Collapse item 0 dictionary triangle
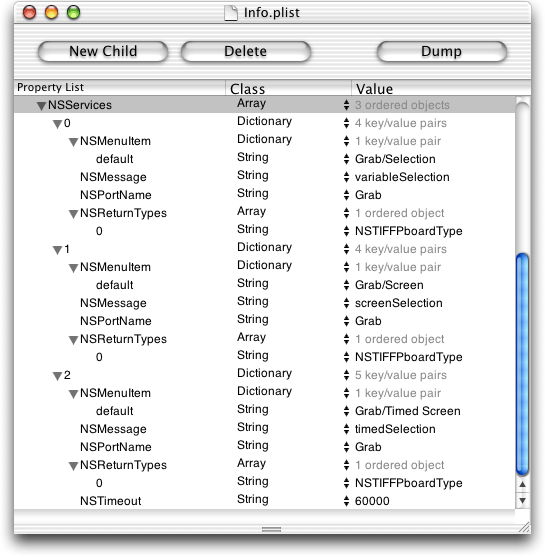Viewport: 545px width, 557px height. pyautogui.click(x=57, y=124)
